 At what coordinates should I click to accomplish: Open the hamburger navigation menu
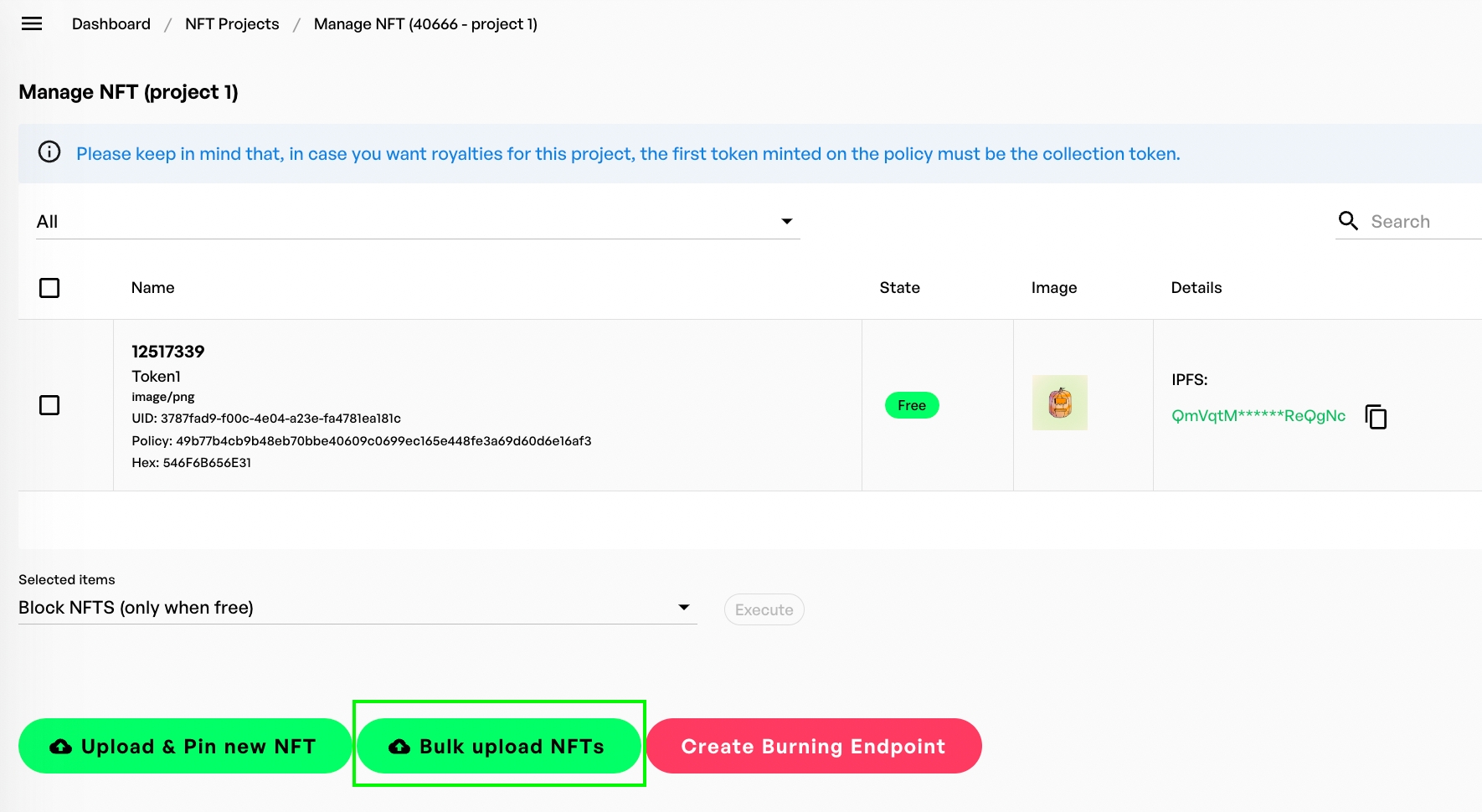[32, 23]
